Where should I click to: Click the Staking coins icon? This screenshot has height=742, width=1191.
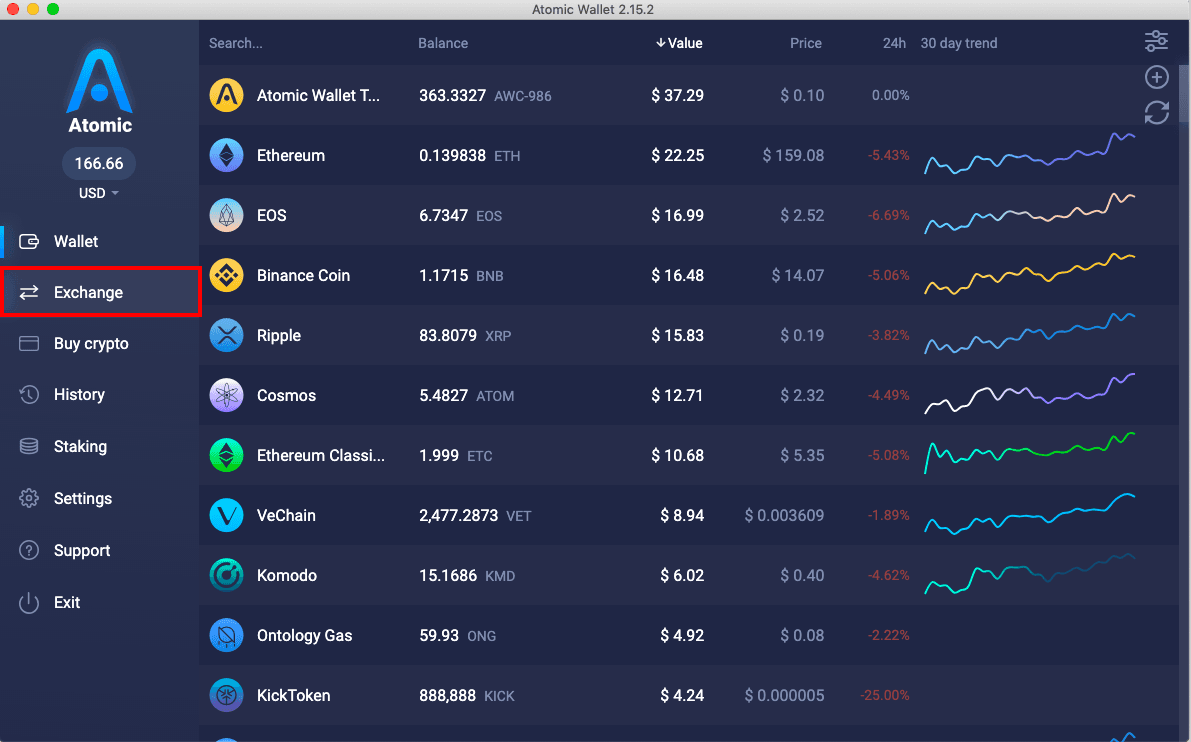[29, 447]
